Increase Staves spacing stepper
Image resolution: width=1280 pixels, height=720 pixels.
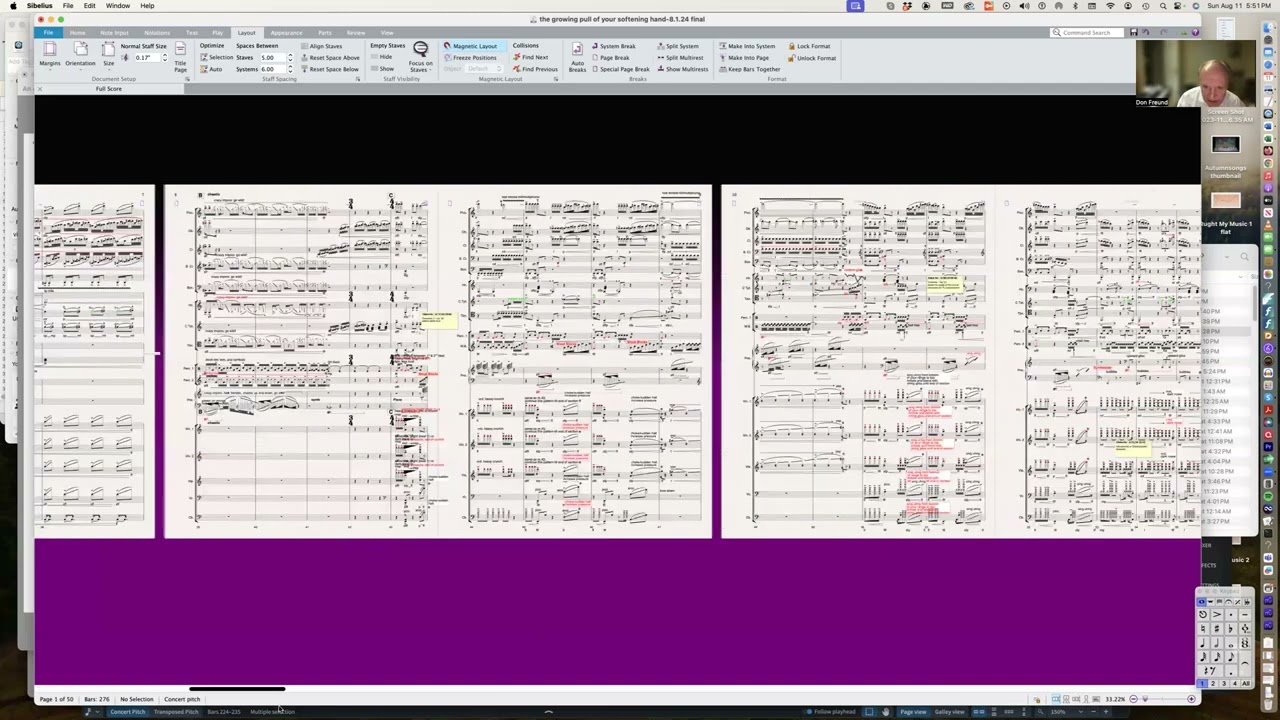[290, 56]
